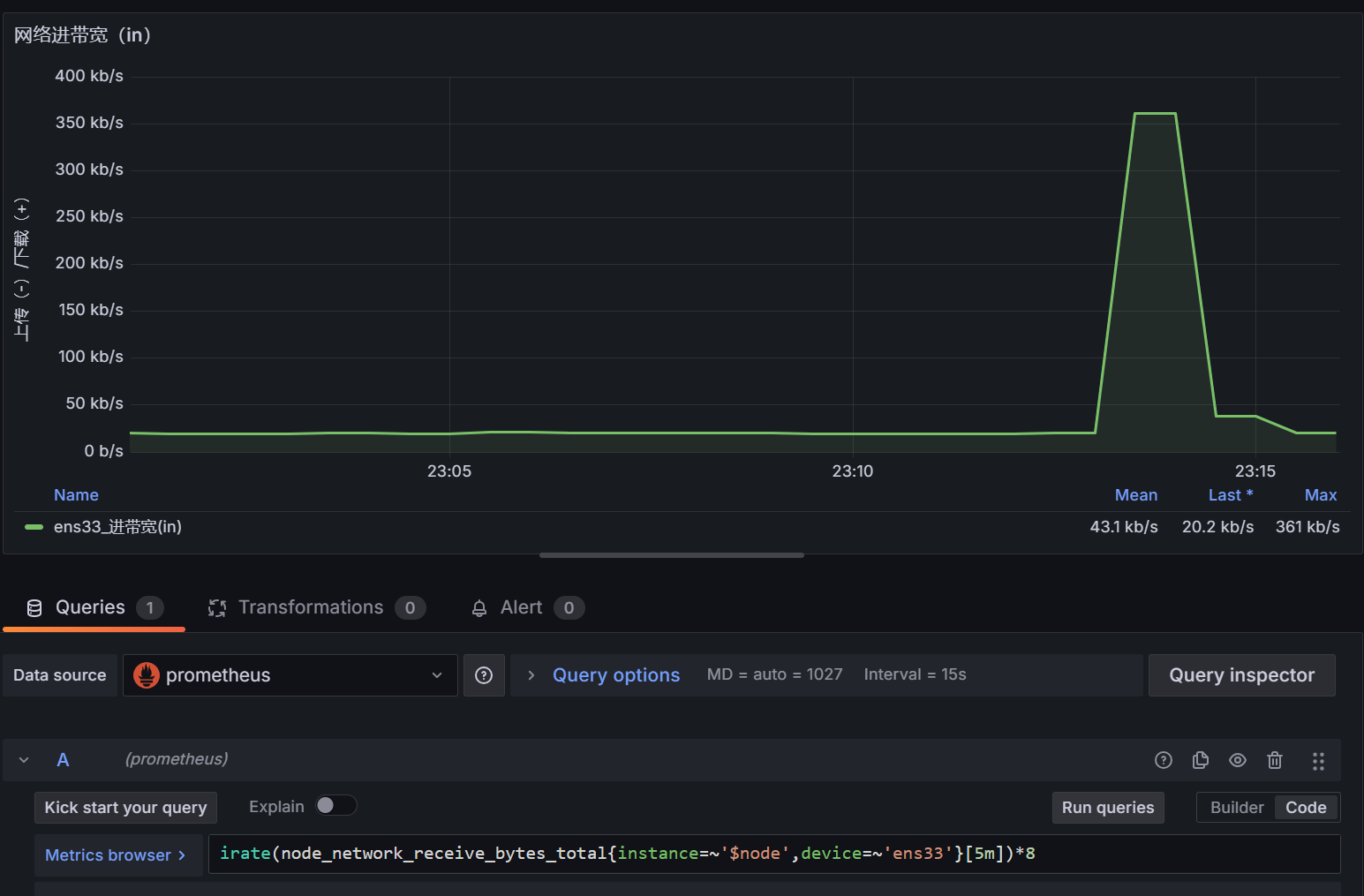Image resolution: width=1364 pixels, height=896 pixels.
Task: Switch query editor to Builder mode
Action: coord(1237,808)
